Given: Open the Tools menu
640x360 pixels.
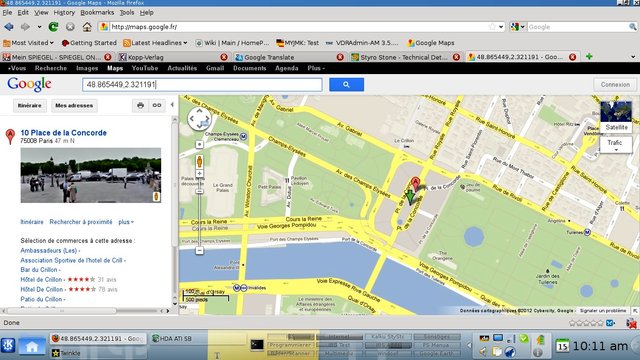Looking at the screenshot, I should point(127,12).
